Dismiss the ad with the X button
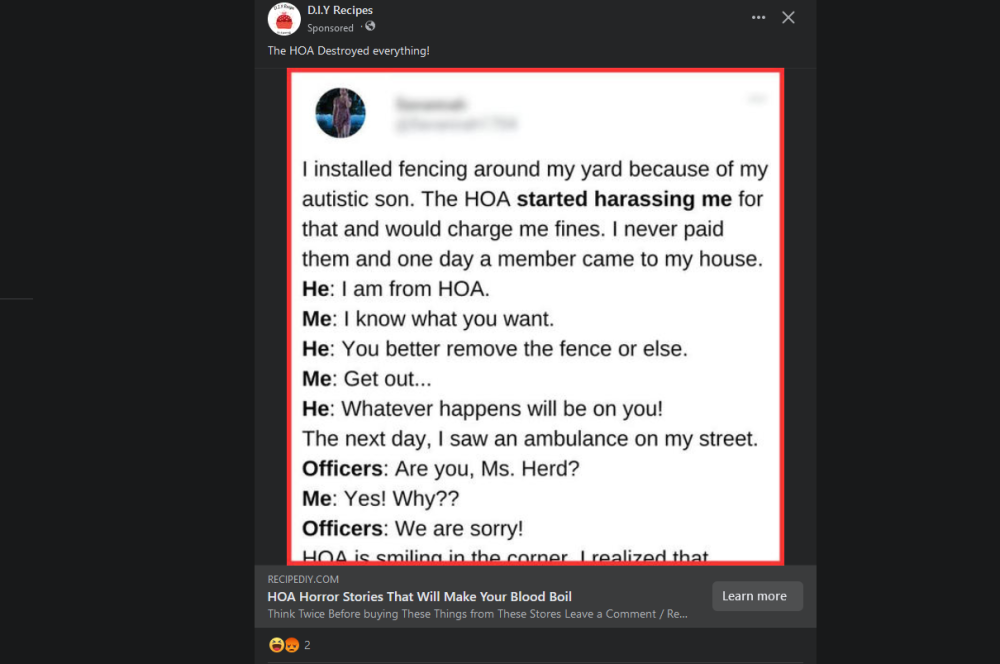The height and width of the screenshot is (664, 1000). point(788,17)
